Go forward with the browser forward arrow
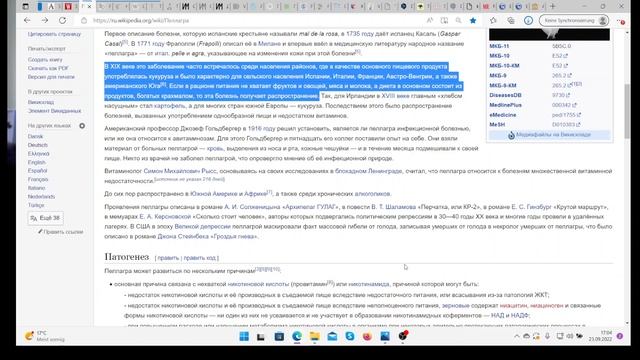 pyautogui.click(x=44, y=20)
